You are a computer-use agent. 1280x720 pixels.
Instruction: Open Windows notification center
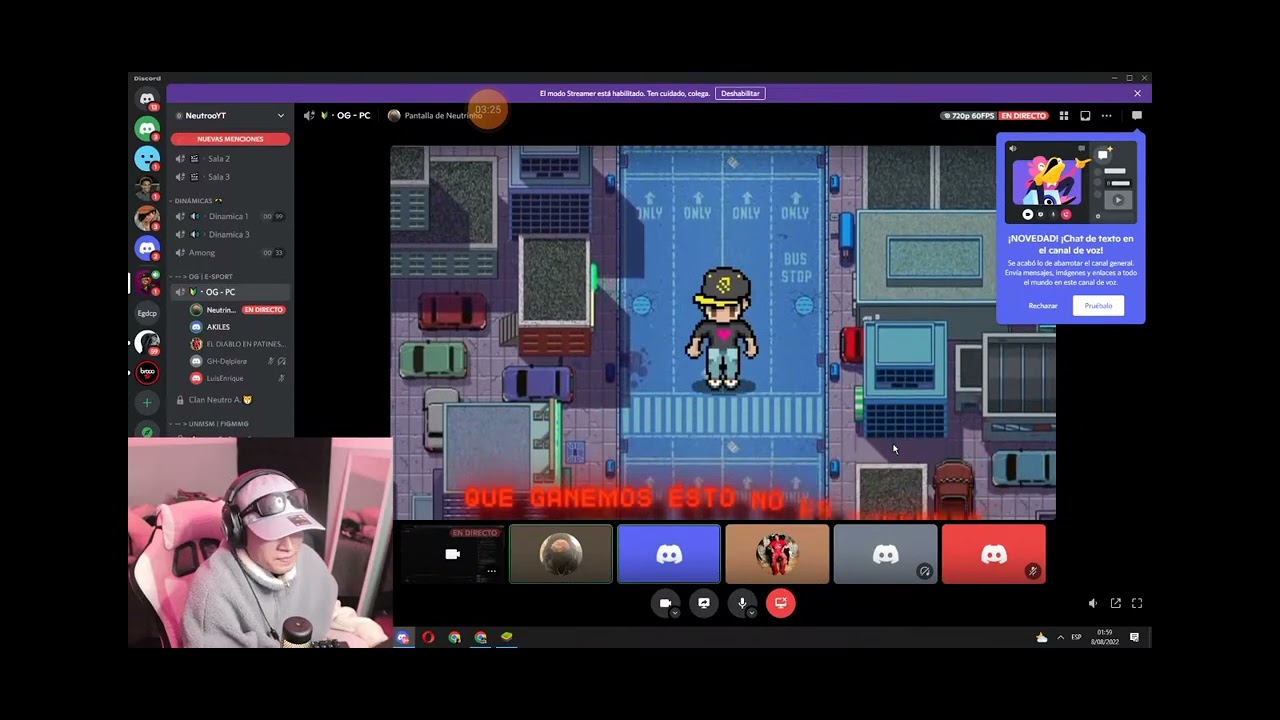pyautogui.click(x=1134, y=637)
